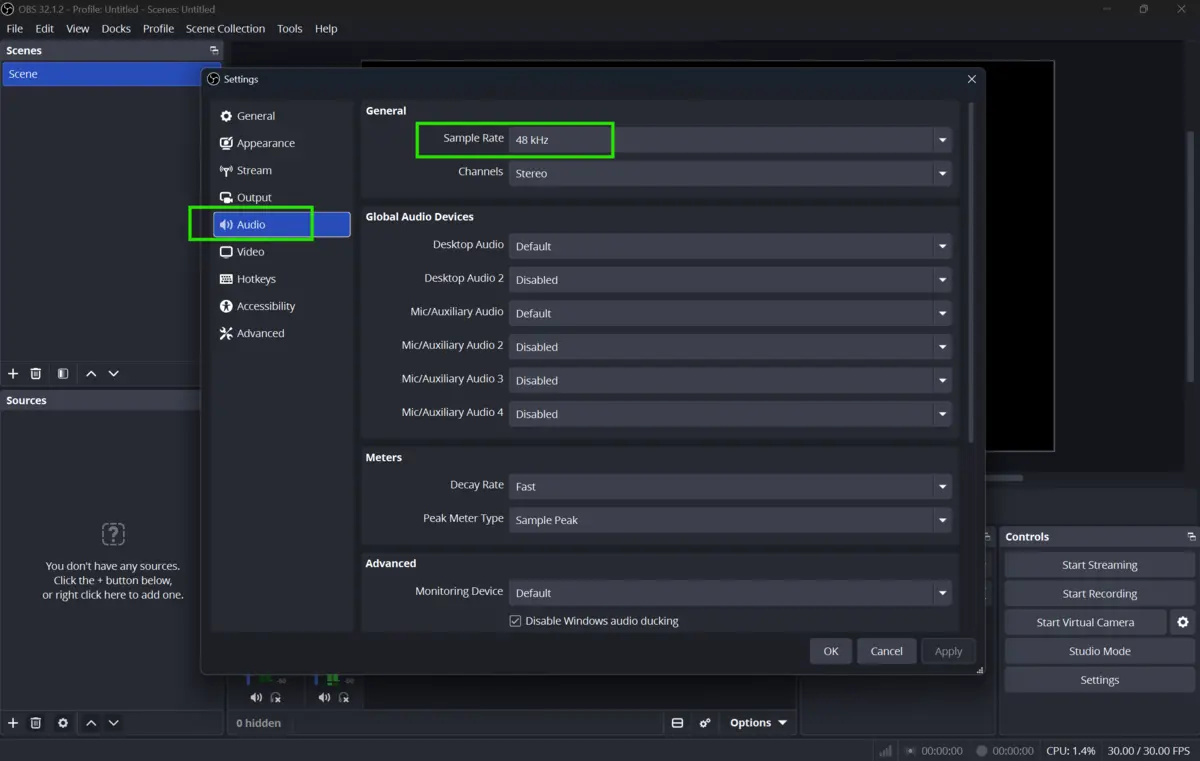The width and height of the screenshot is (1200, 761).
Task: Click Start Streaming in Controls
Action: point(1099,565)
